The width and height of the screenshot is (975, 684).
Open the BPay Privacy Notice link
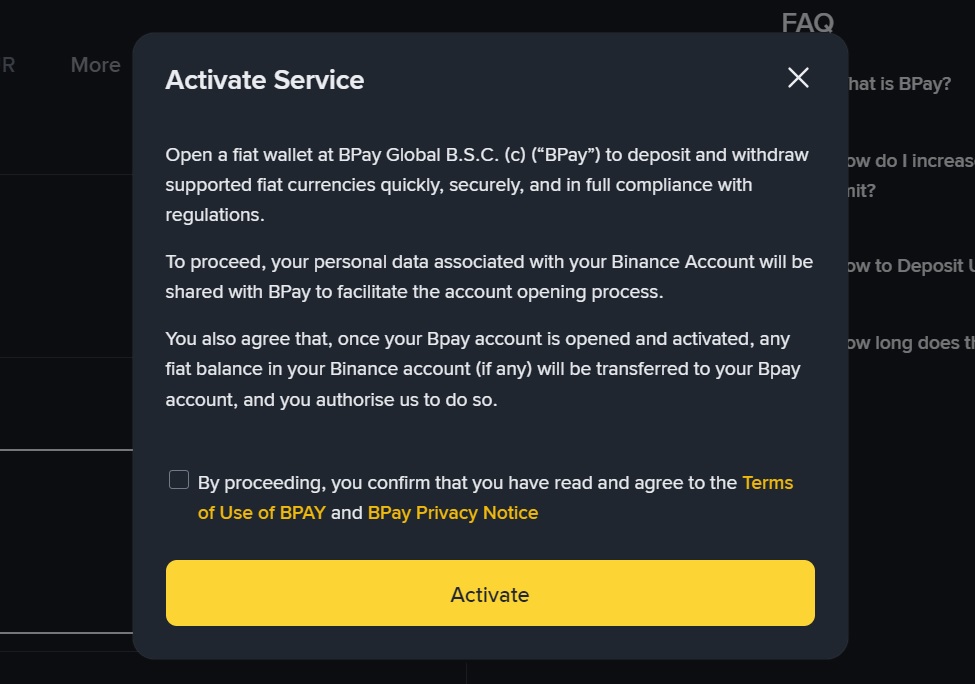click(453, 512)
